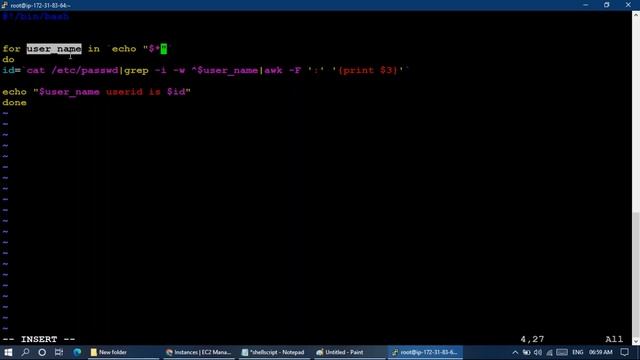Click the #!/bin/bash shebang line

point(36,17)
